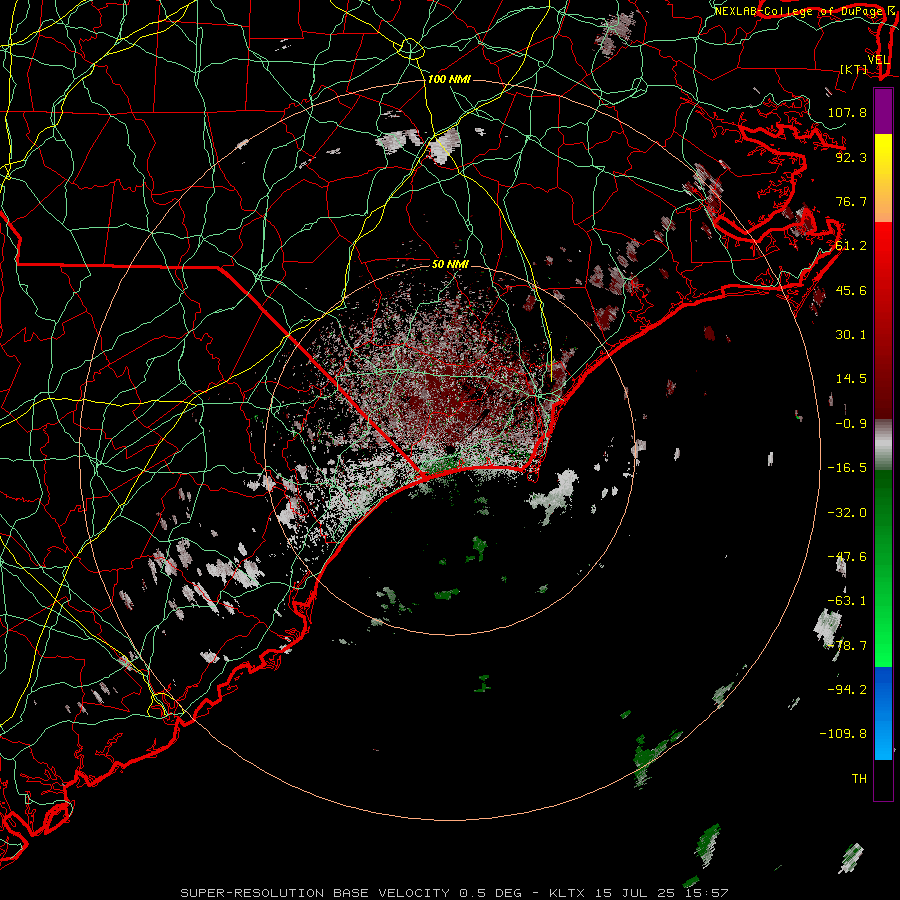Click the 61.2 velocity scale value

click(x=851, y=246)
